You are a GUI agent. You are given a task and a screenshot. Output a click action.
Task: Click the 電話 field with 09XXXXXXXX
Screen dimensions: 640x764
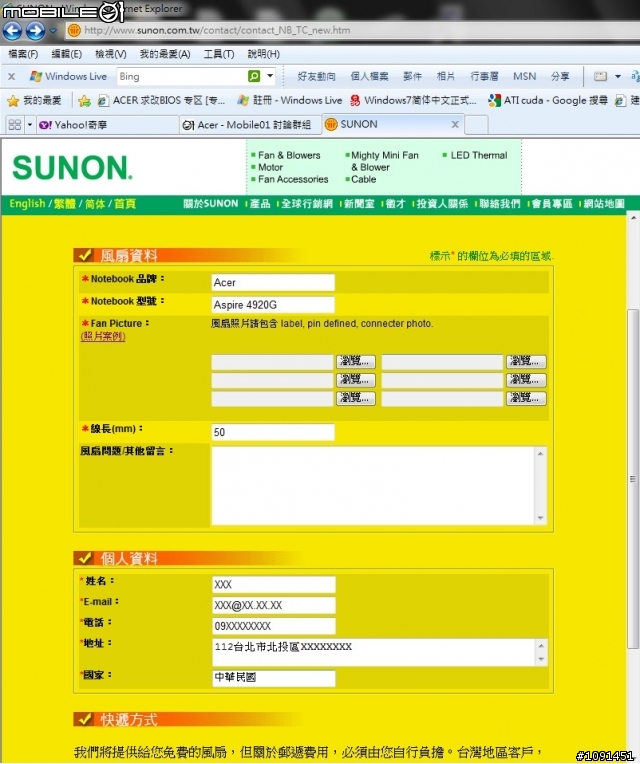[274, 626]
